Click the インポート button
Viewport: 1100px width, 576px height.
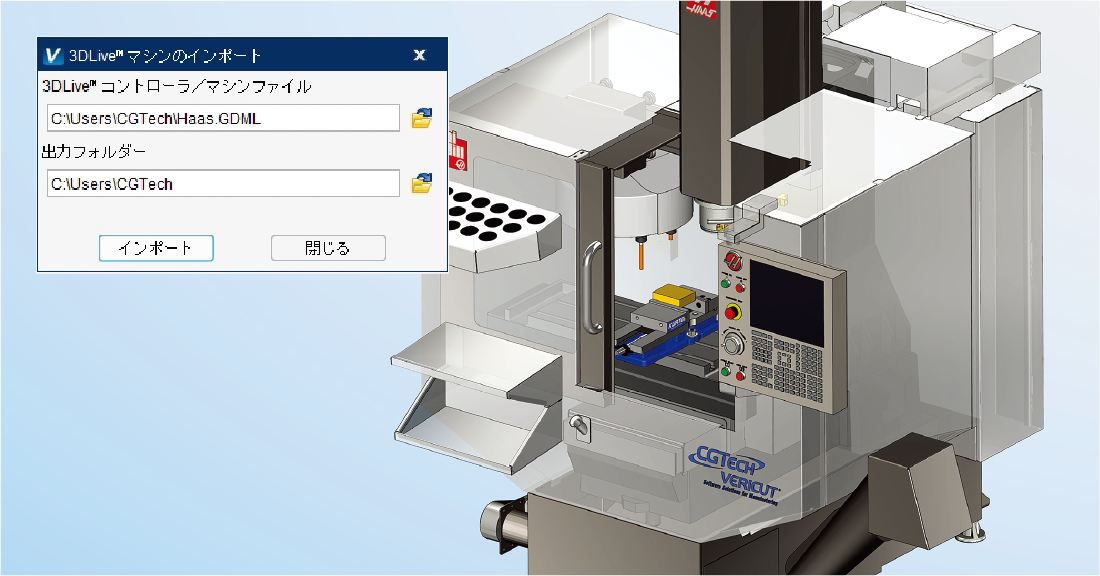click(156, 248)
